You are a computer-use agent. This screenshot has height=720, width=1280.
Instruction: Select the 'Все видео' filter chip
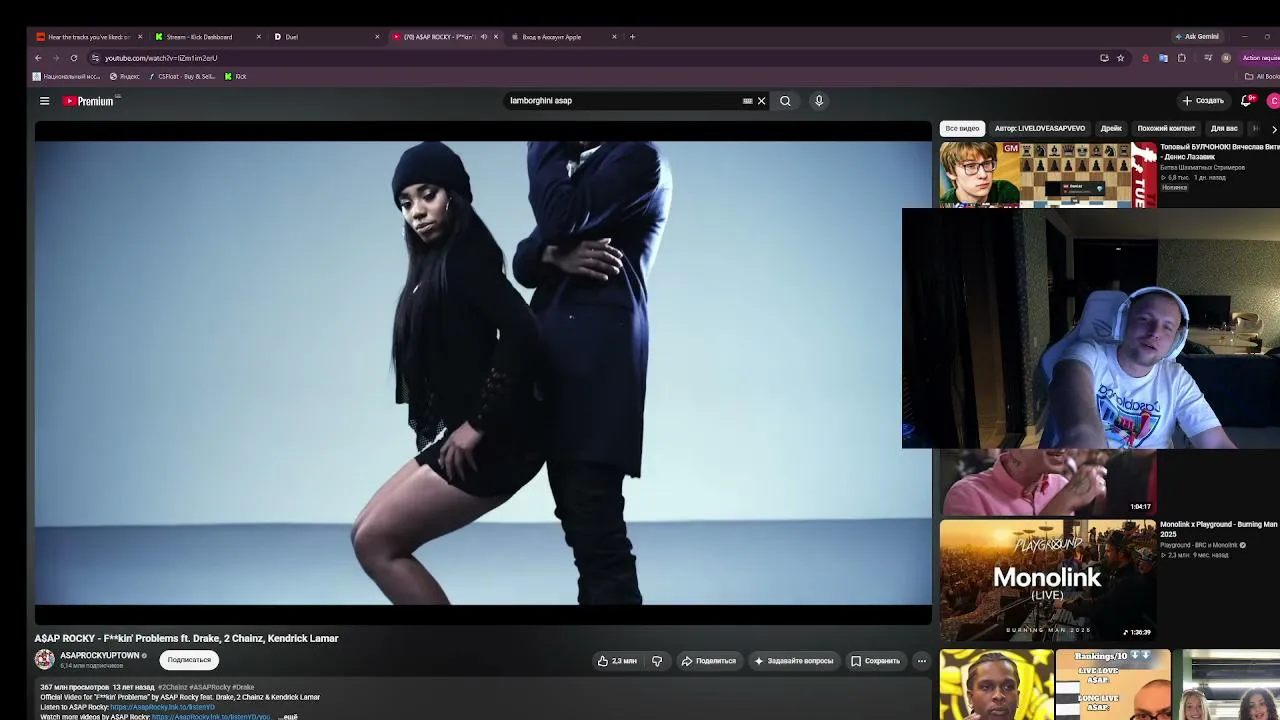click(x=962, y=128)
